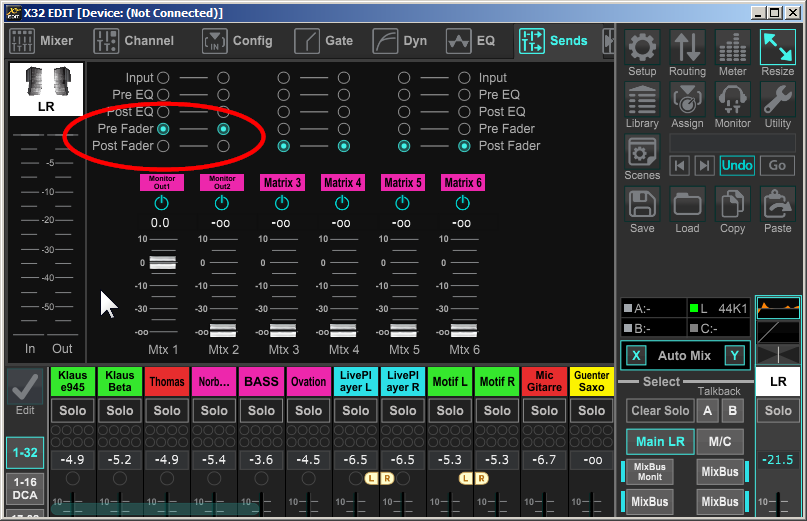Image resolution: width=807 pixels, height=521 pixels.
Task: Select Pre EQ tap for Mtx 5
Action: [x=404, y=95]
